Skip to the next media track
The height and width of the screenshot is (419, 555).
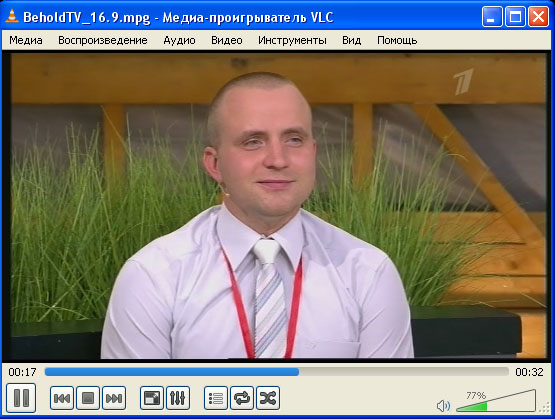(x=114, y=398)
